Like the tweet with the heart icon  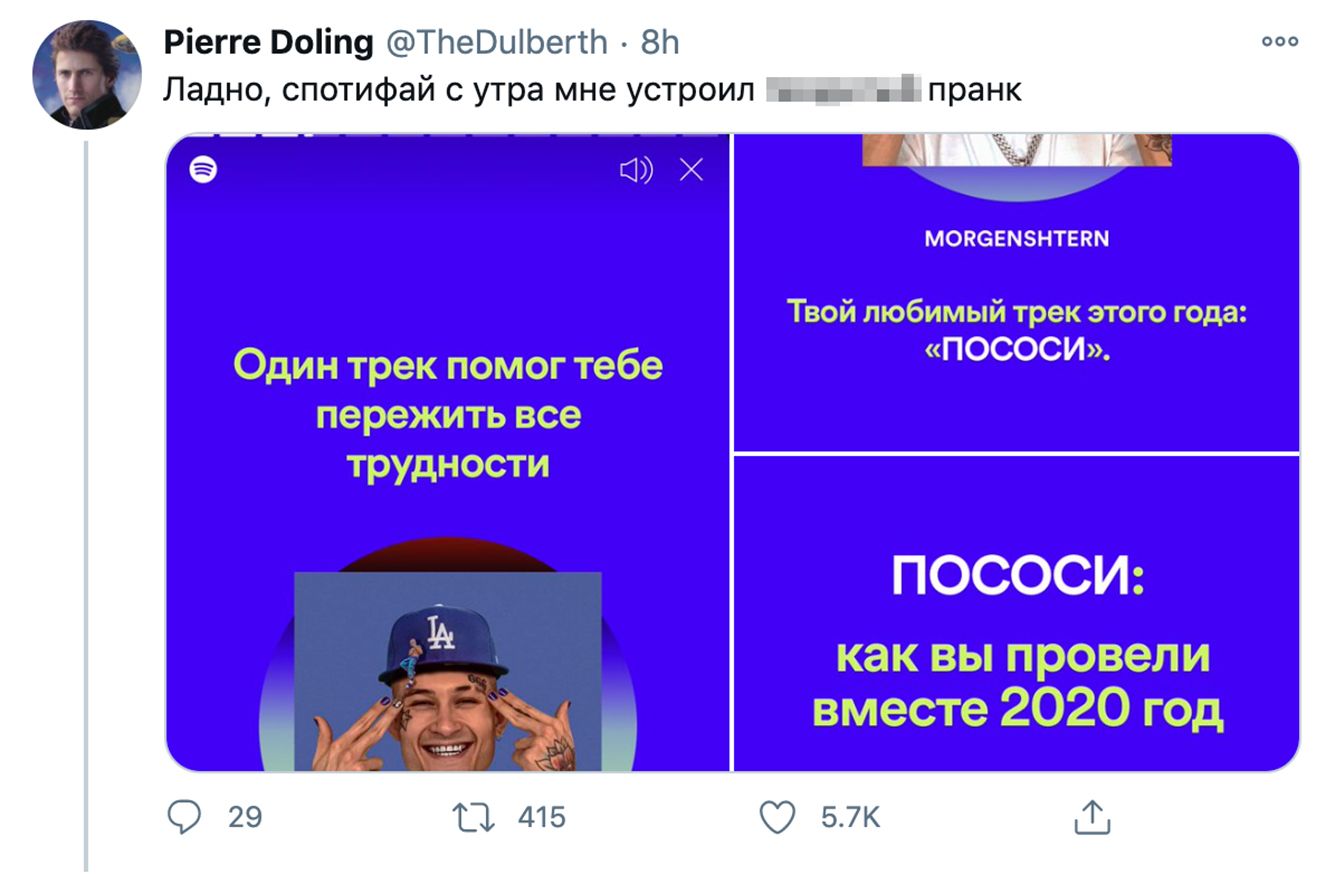coord(777,818)
